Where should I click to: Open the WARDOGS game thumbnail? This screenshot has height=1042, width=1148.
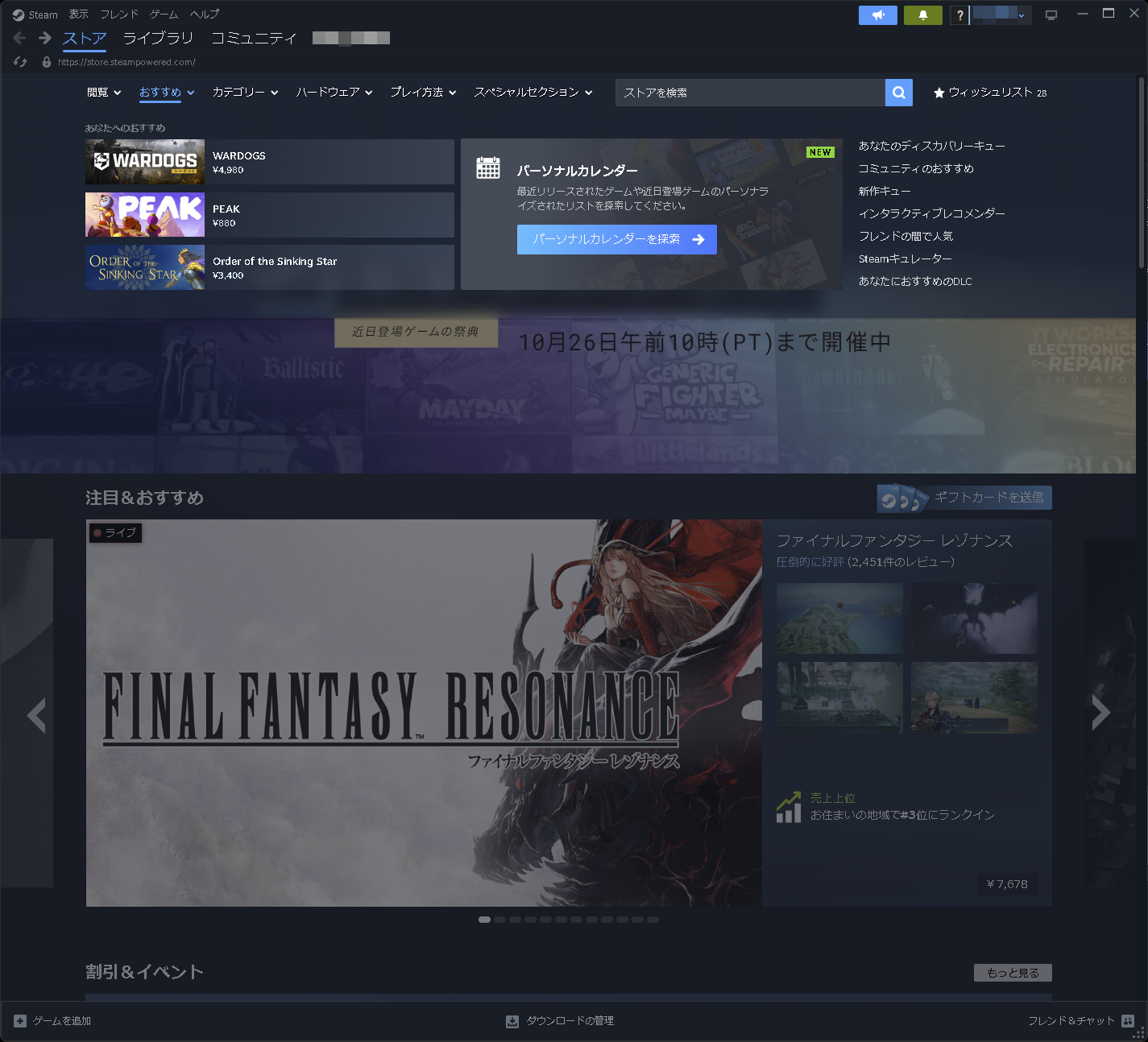[145, 162]
